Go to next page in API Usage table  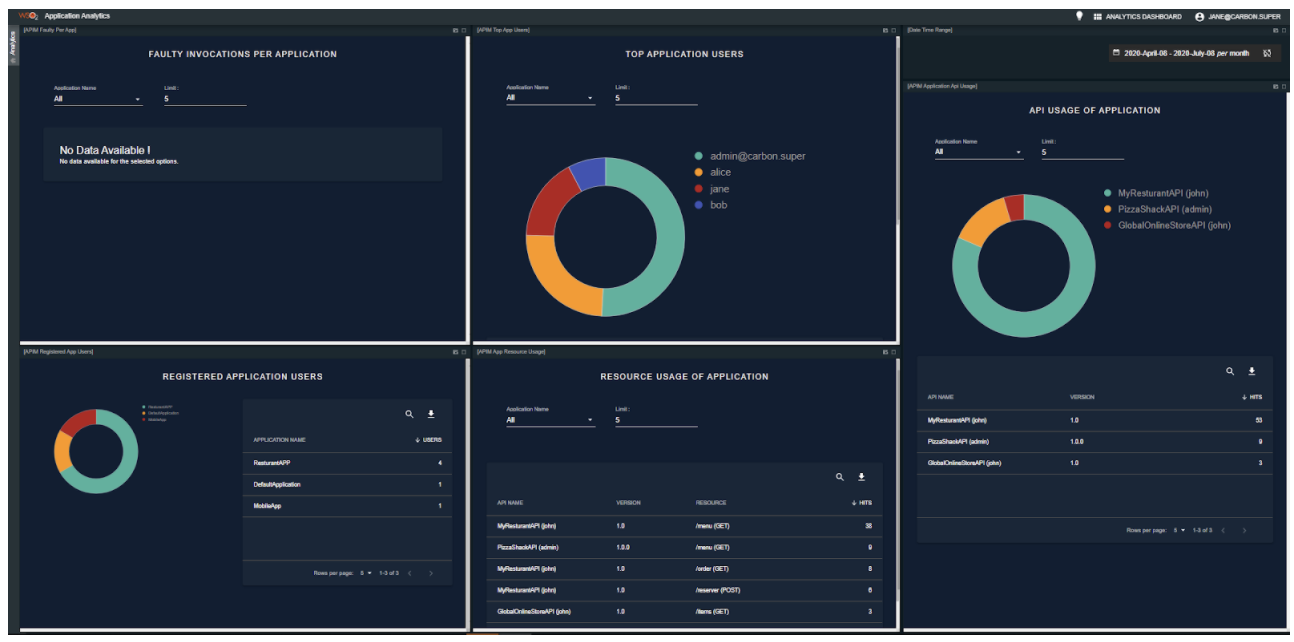tap(1244, 530)
